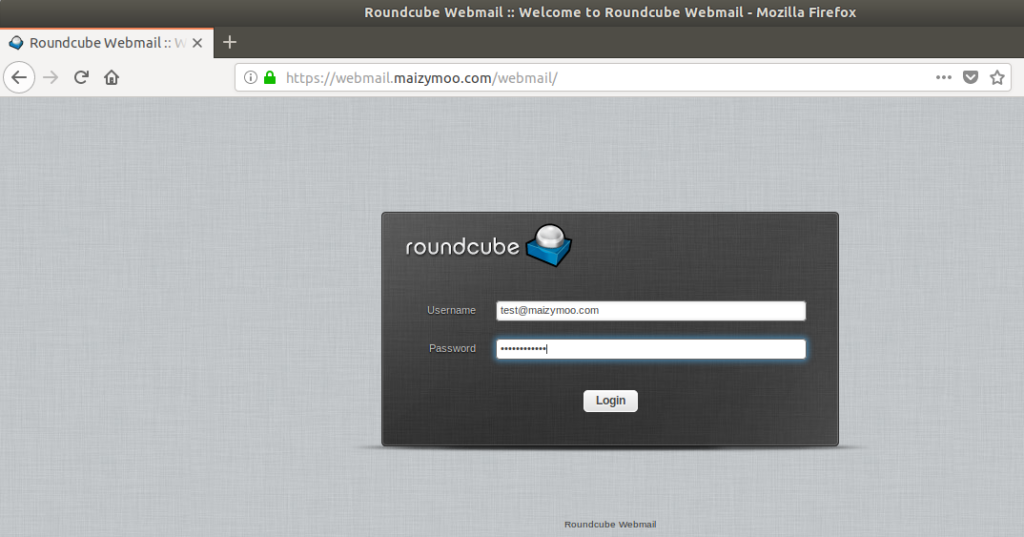Image resolution: width=1024 pixels, height=537 pixels.
Task: Click the Username input field
Action: 650,311
